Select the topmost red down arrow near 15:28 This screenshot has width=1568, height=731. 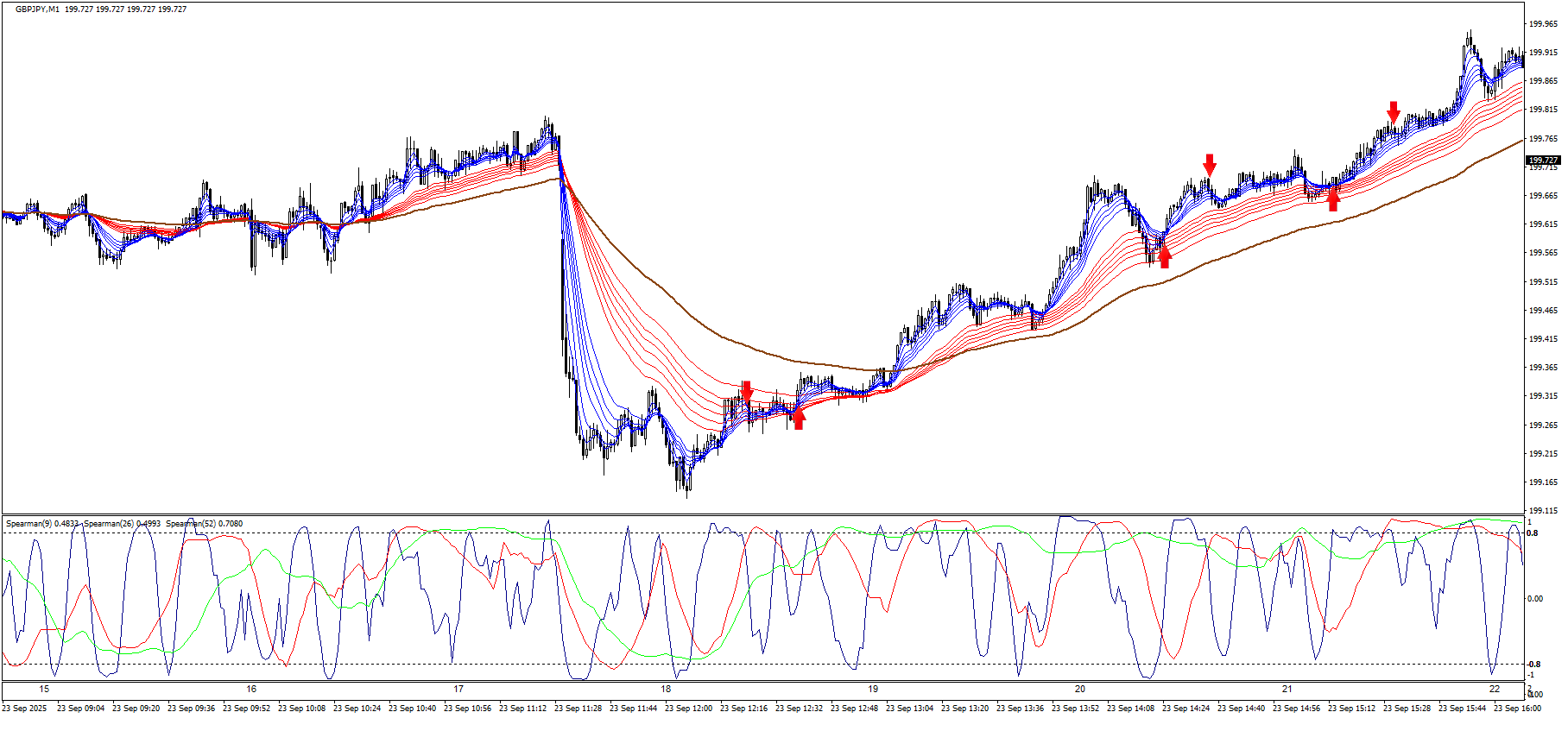coord(1394,111)
